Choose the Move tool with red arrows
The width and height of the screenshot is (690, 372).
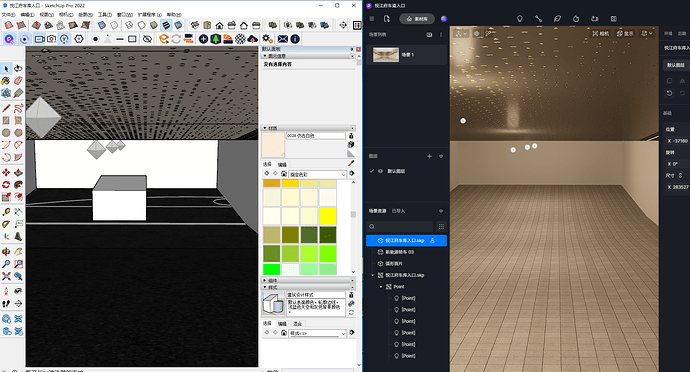click(x=6, y=172)
